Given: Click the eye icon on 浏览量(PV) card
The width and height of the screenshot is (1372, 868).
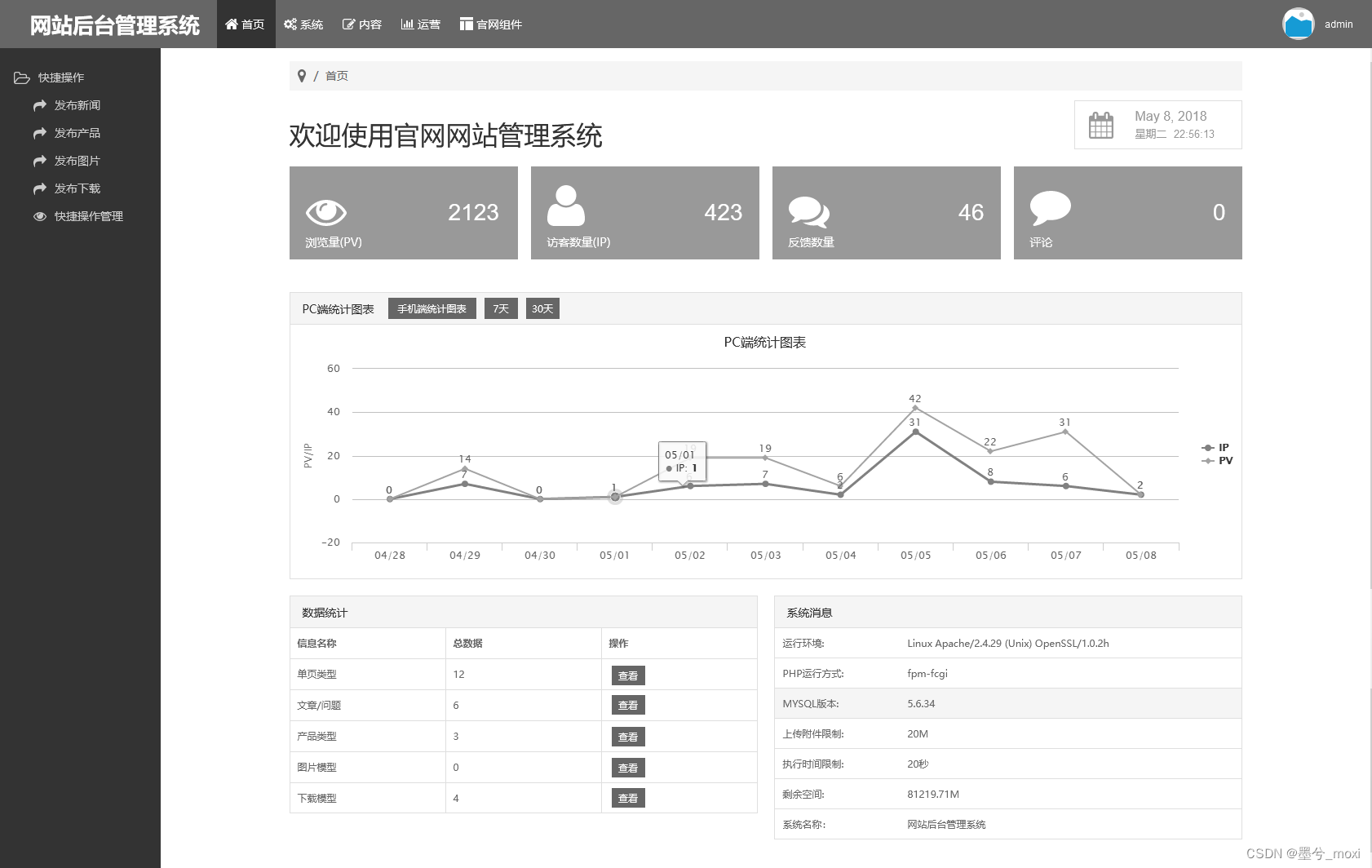Looking at the screenshot, I should (x=326, y=212).
